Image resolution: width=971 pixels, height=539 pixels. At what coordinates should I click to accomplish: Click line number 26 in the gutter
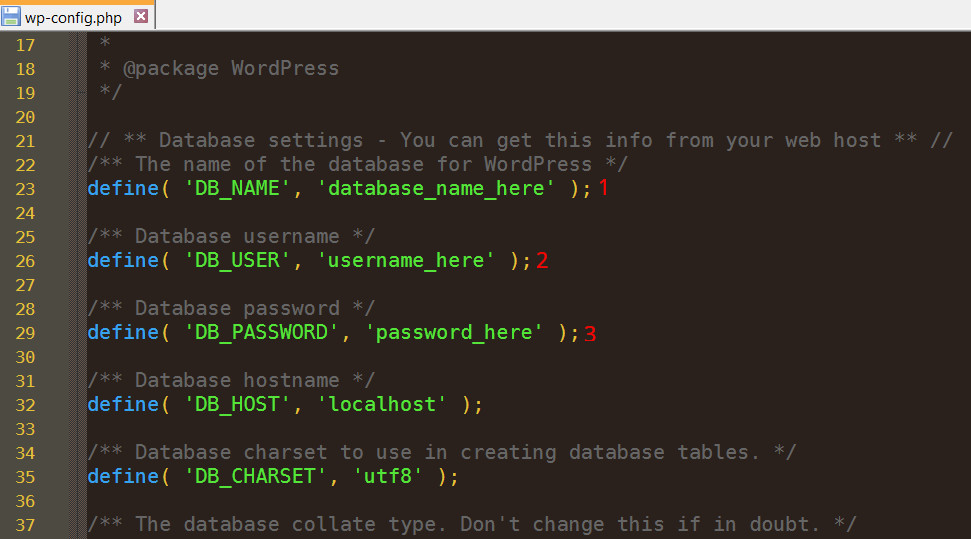(x=25, y=261)
